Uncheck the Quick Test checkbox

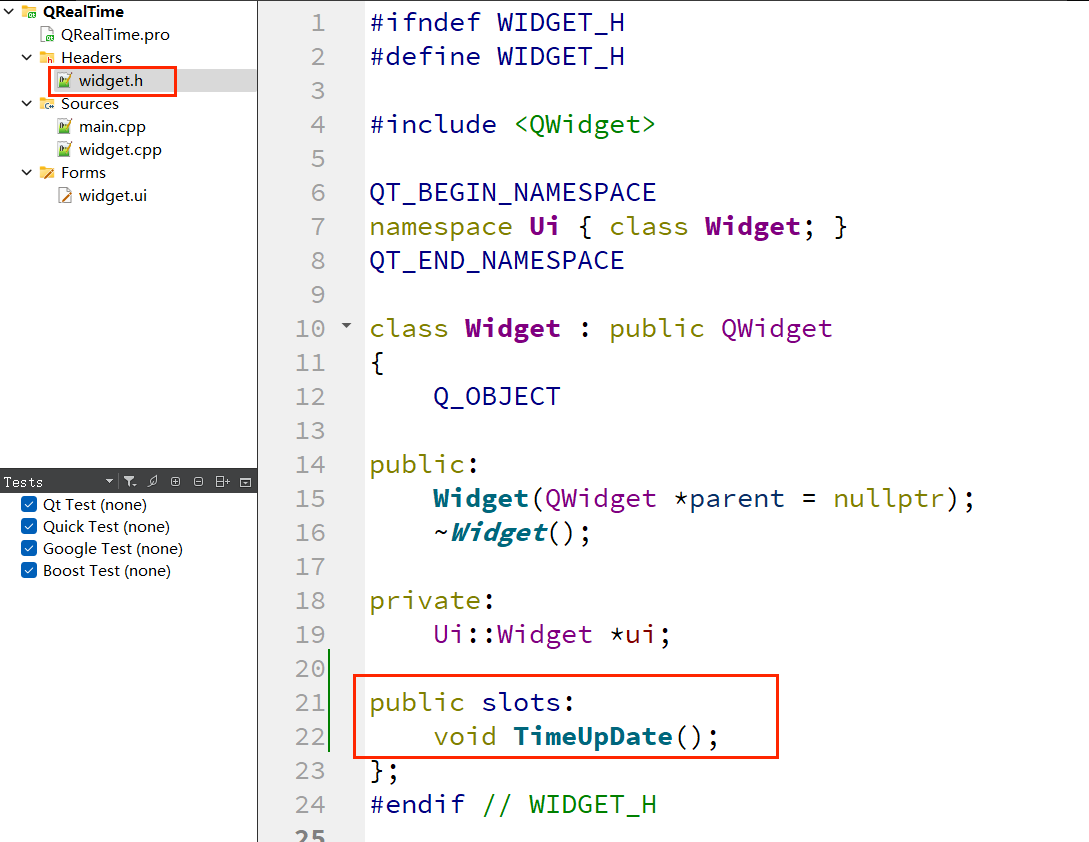[29, 527]
